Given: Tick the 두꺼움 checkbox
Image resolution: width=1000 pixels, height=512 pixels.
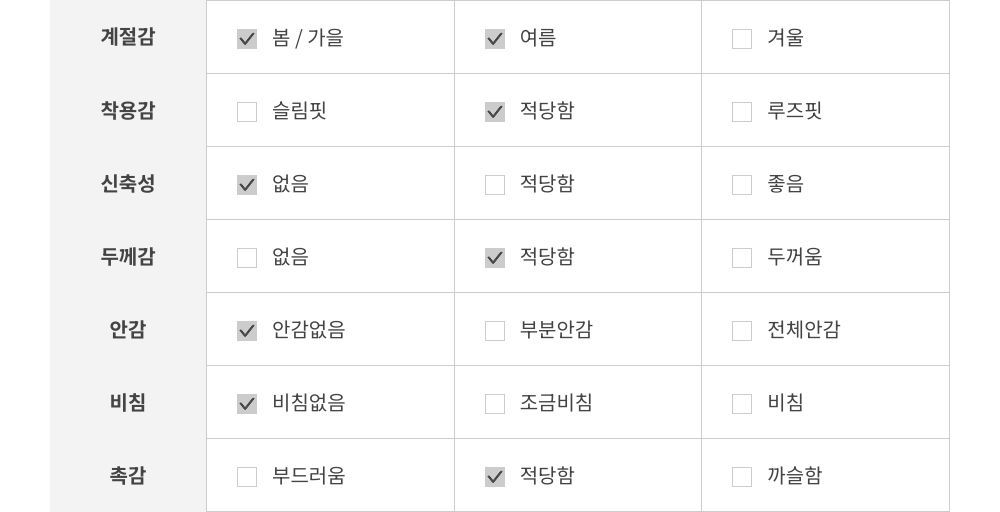Looking at the screenshot, I should tap(742, 258).
